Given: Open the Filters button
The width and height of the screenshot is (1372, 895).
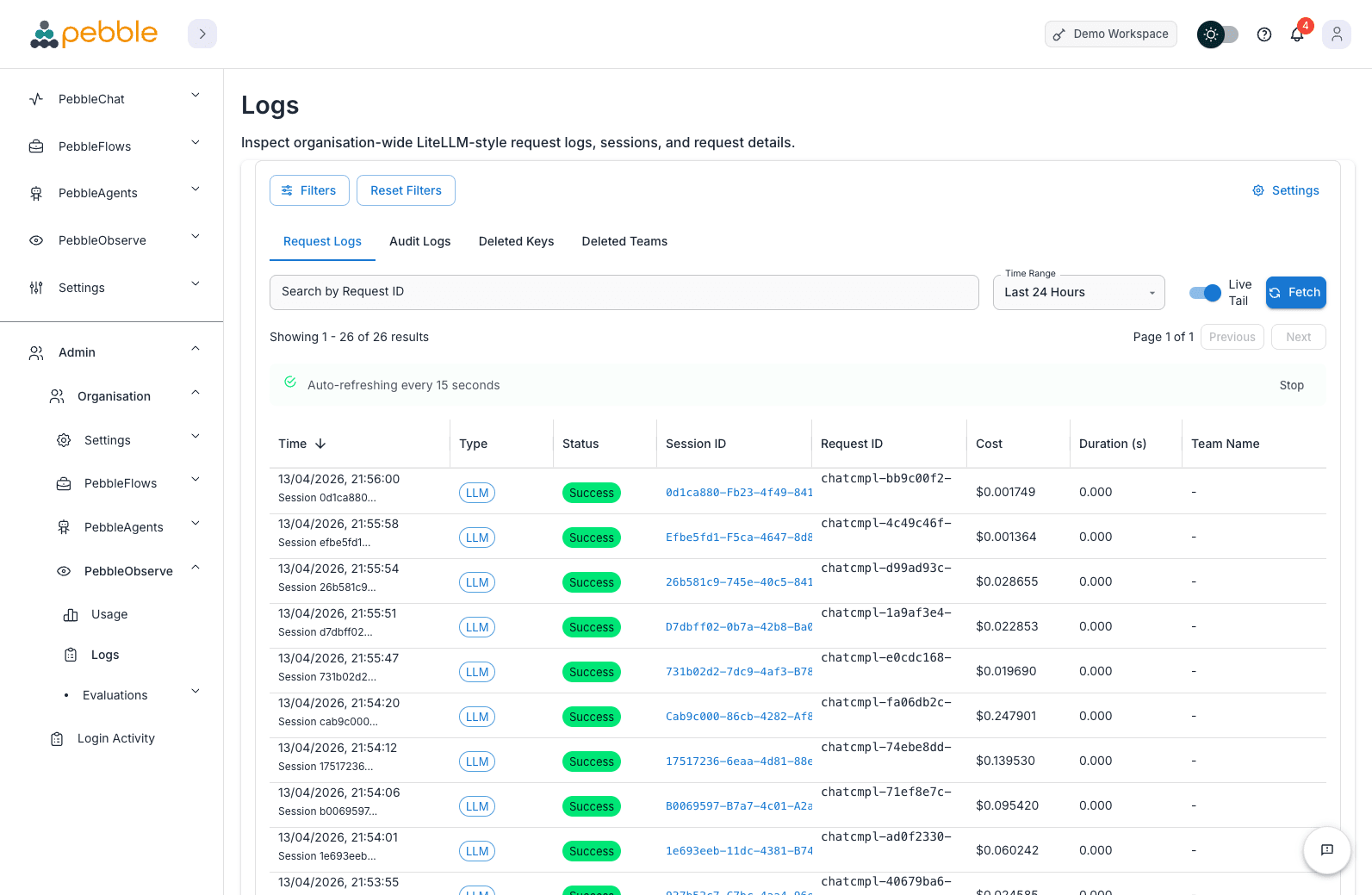Looking at the screenshot, I should (309, 190).
